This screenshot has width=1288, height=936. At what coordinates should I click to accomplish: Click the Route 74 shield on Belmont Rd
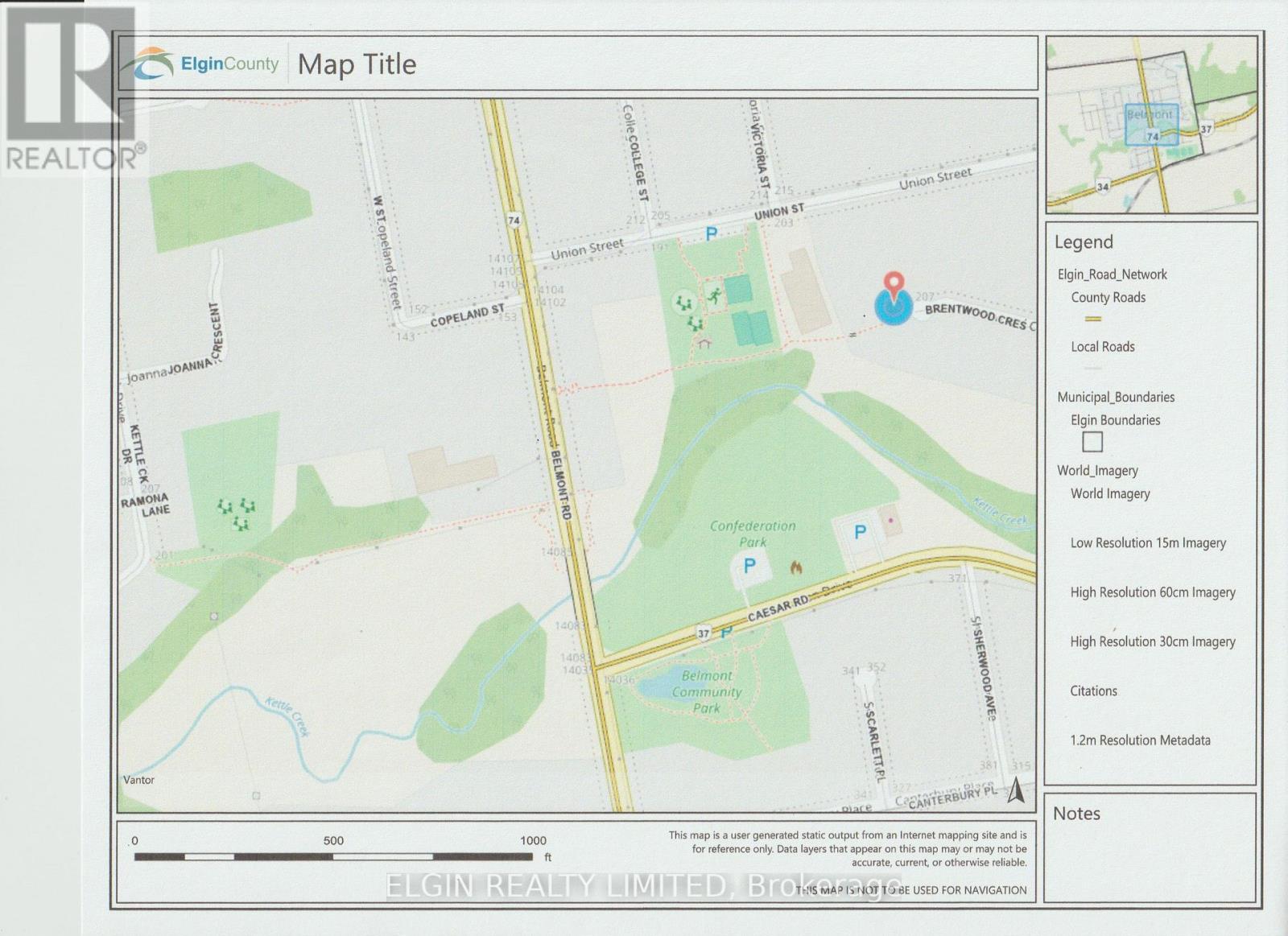pos(514,220)
